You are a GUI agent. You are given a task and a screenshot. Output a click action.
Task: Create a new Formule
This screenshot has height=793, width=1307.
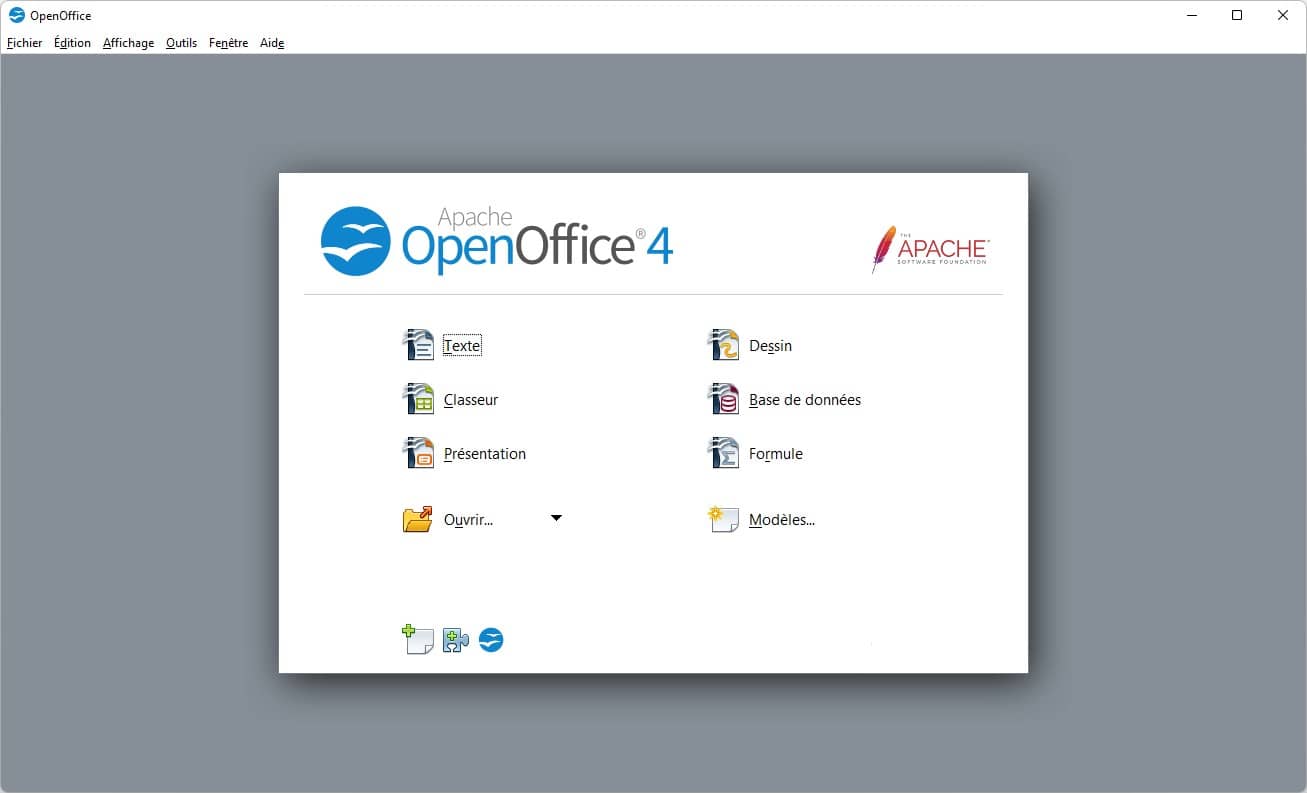point(776,454)
